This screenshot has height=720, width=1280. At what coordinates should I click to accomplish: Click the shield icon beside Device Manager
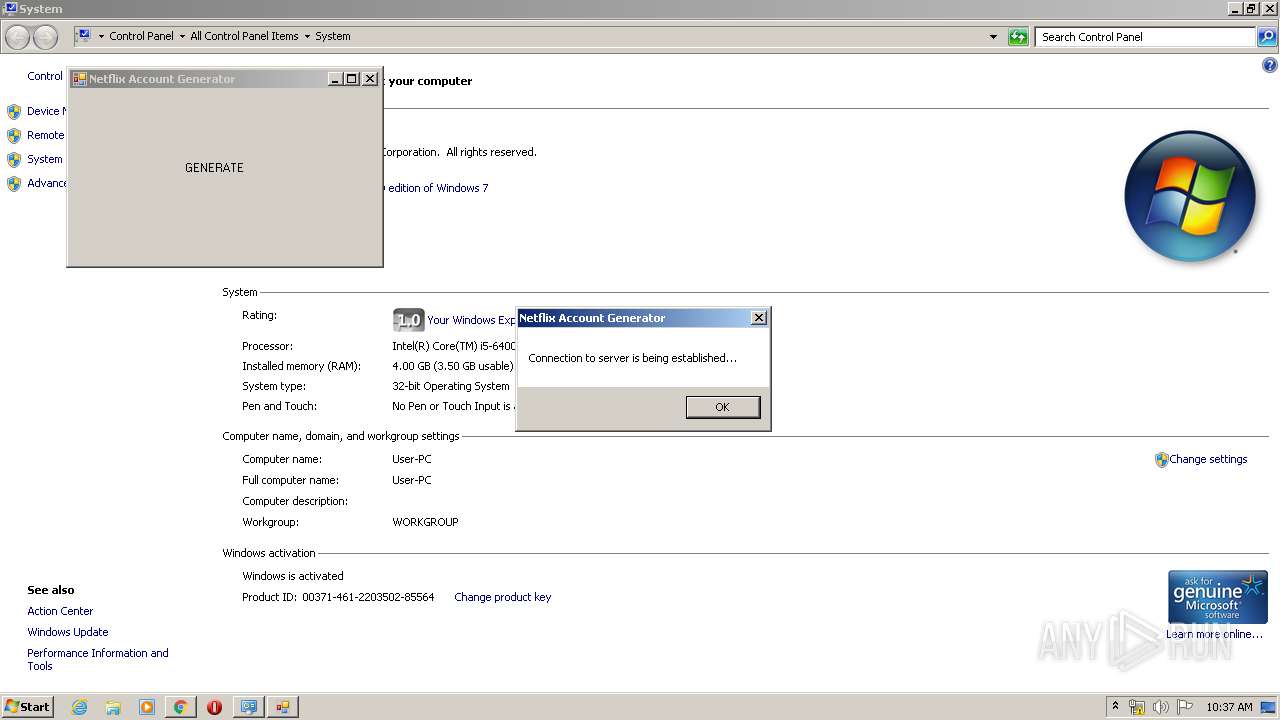(x=14, y=111)
